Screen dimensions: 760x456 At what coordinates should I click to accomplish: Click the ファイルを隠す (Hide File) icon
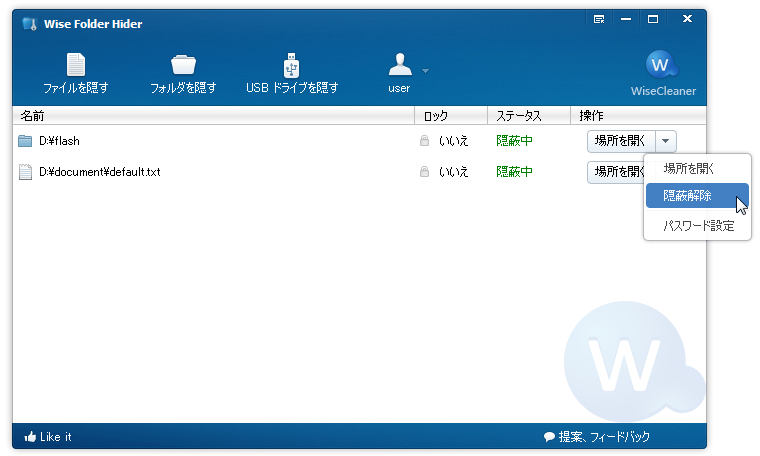pos(76,64)
